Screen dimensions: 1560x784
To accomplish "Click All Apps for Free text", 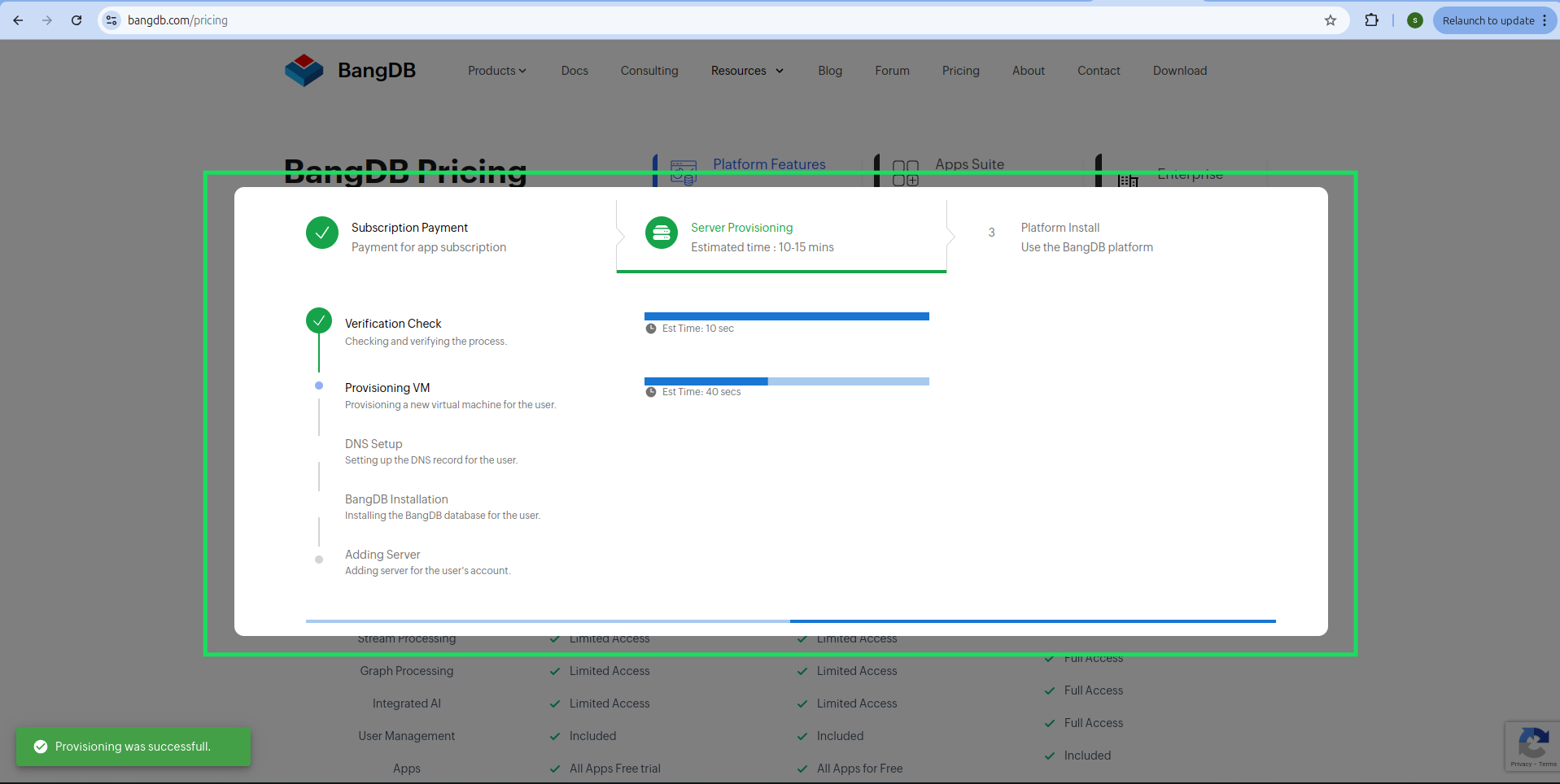I will [860, 769].
